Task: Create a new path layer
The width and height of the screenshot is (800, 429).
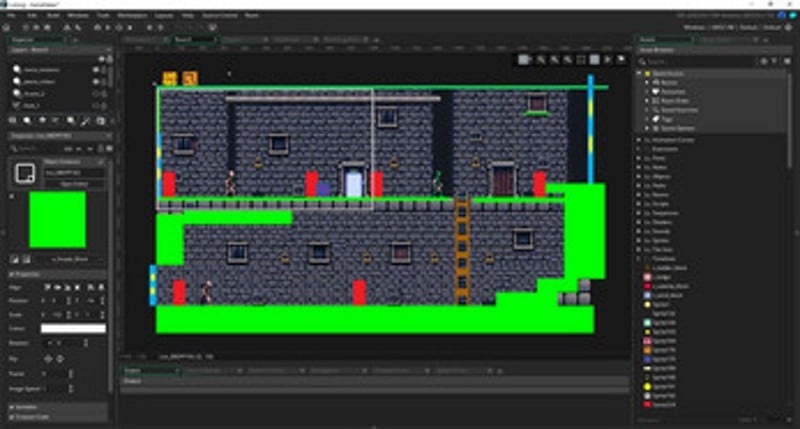Action: (x=56, y=120)
